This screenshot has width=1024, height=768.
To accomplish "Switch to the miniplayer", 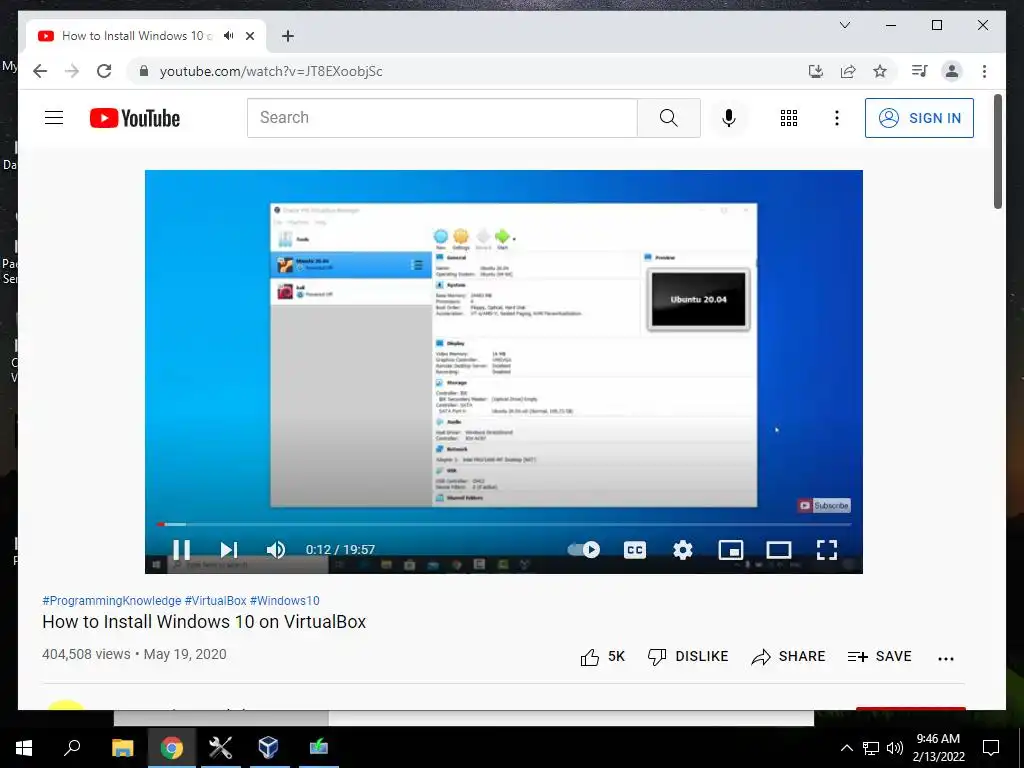I will [x=731, y=550].
